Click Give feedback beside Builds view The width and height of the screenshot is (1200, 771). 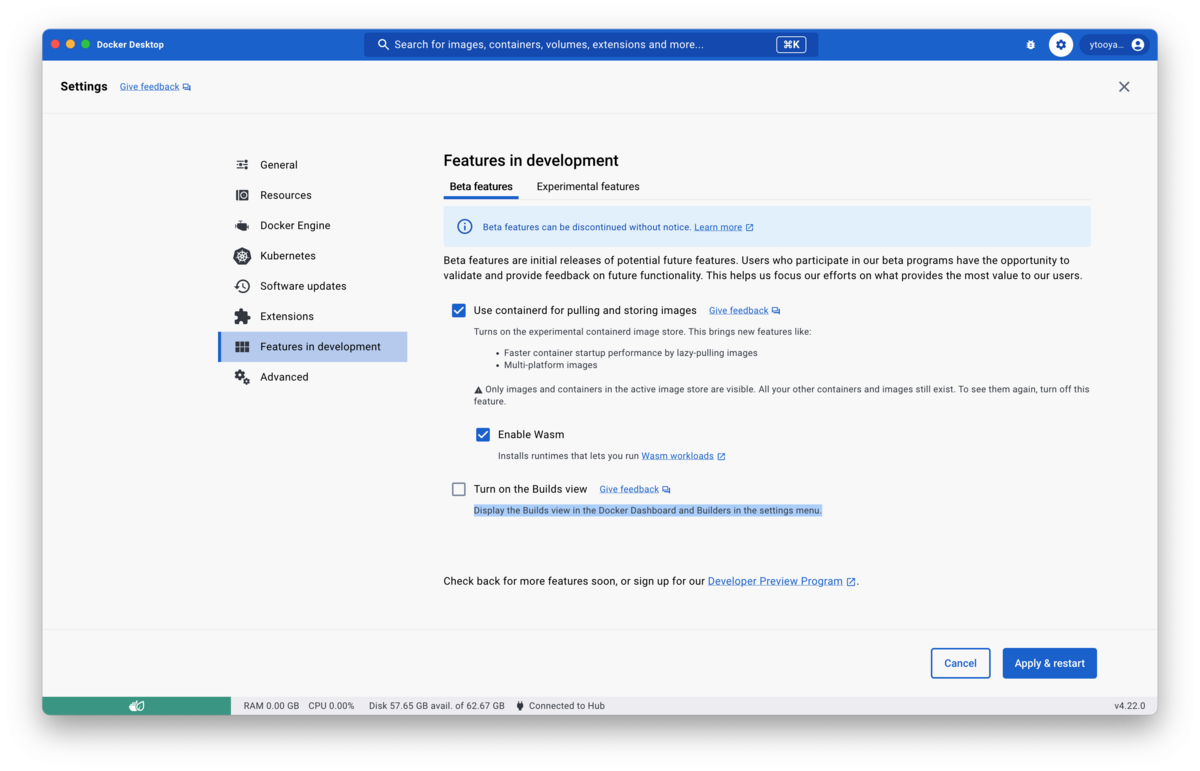point(629,490)
